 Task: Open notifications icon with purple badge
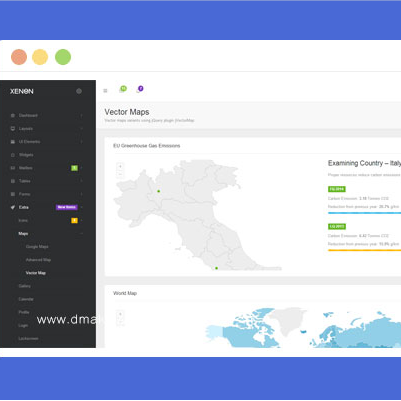coord(140,90)
